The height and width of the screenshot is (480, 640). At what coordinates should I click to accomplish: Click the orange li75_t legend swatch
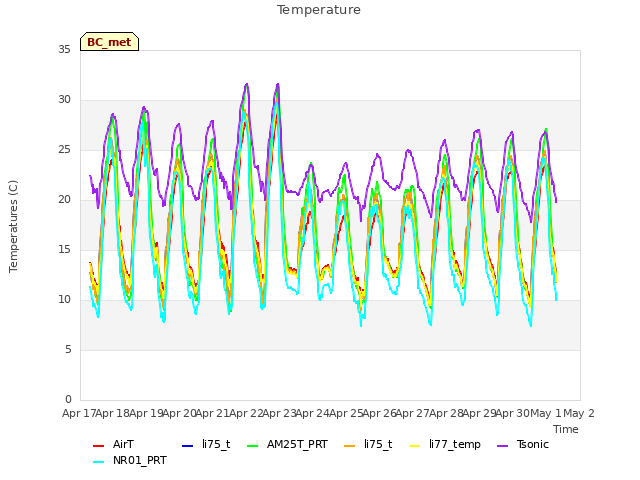[x=350, y=446]
